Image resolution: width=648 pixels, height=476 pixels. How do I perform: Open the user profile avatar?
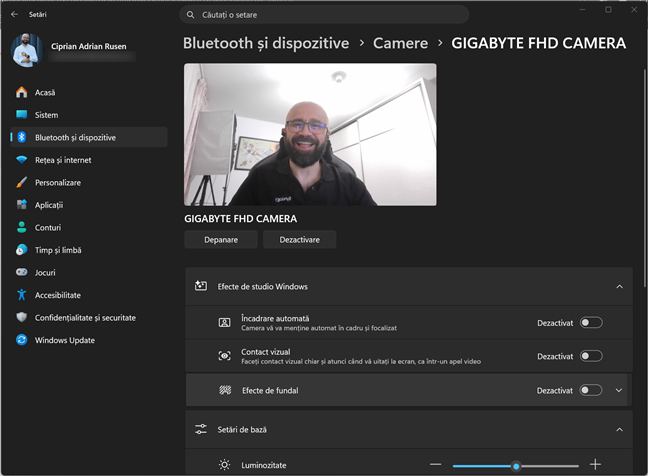27,50
